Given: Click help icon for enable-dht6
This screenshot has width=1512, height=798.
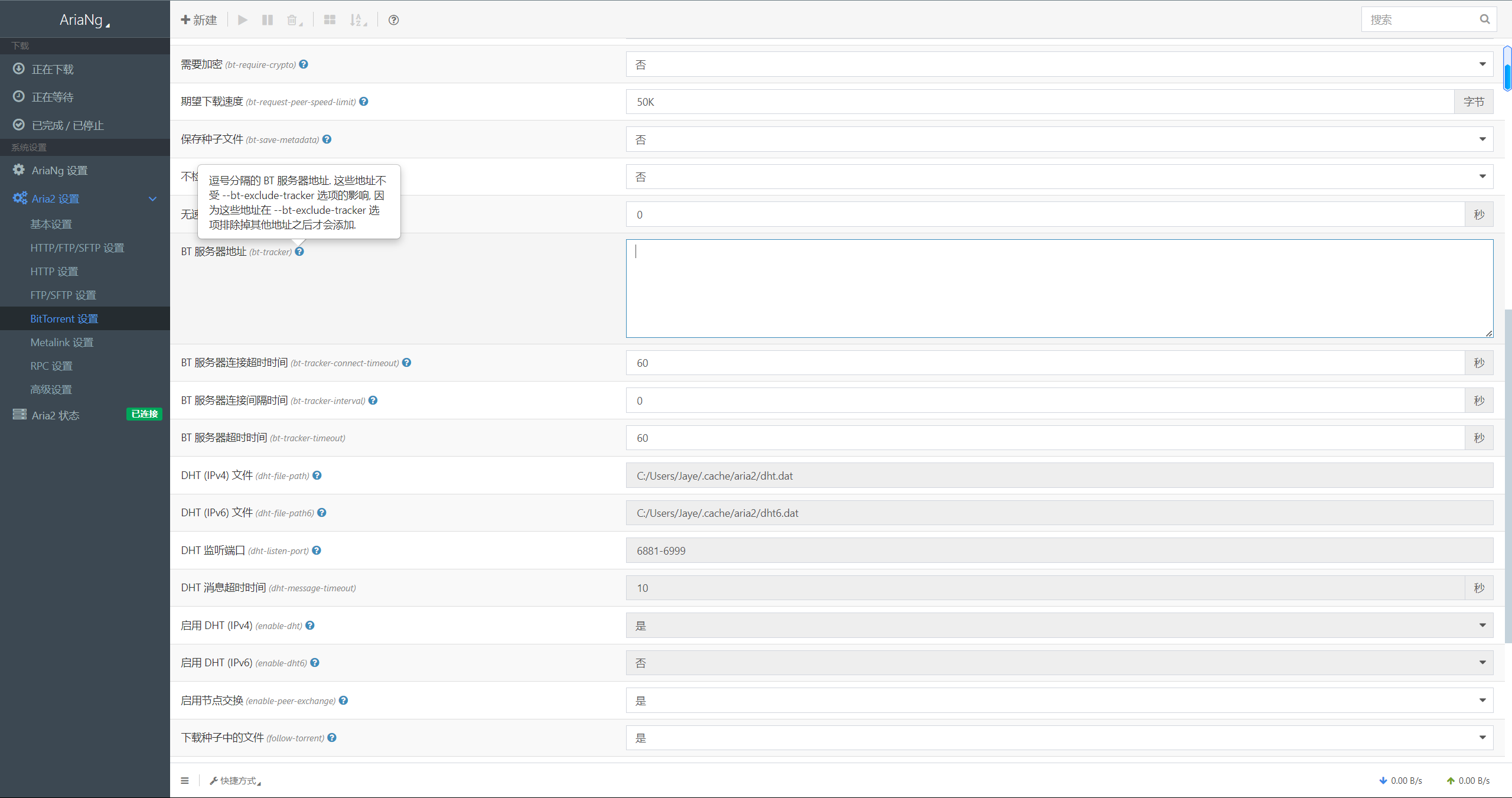Looking at the screenshot, I should click(x=315, y=663).
